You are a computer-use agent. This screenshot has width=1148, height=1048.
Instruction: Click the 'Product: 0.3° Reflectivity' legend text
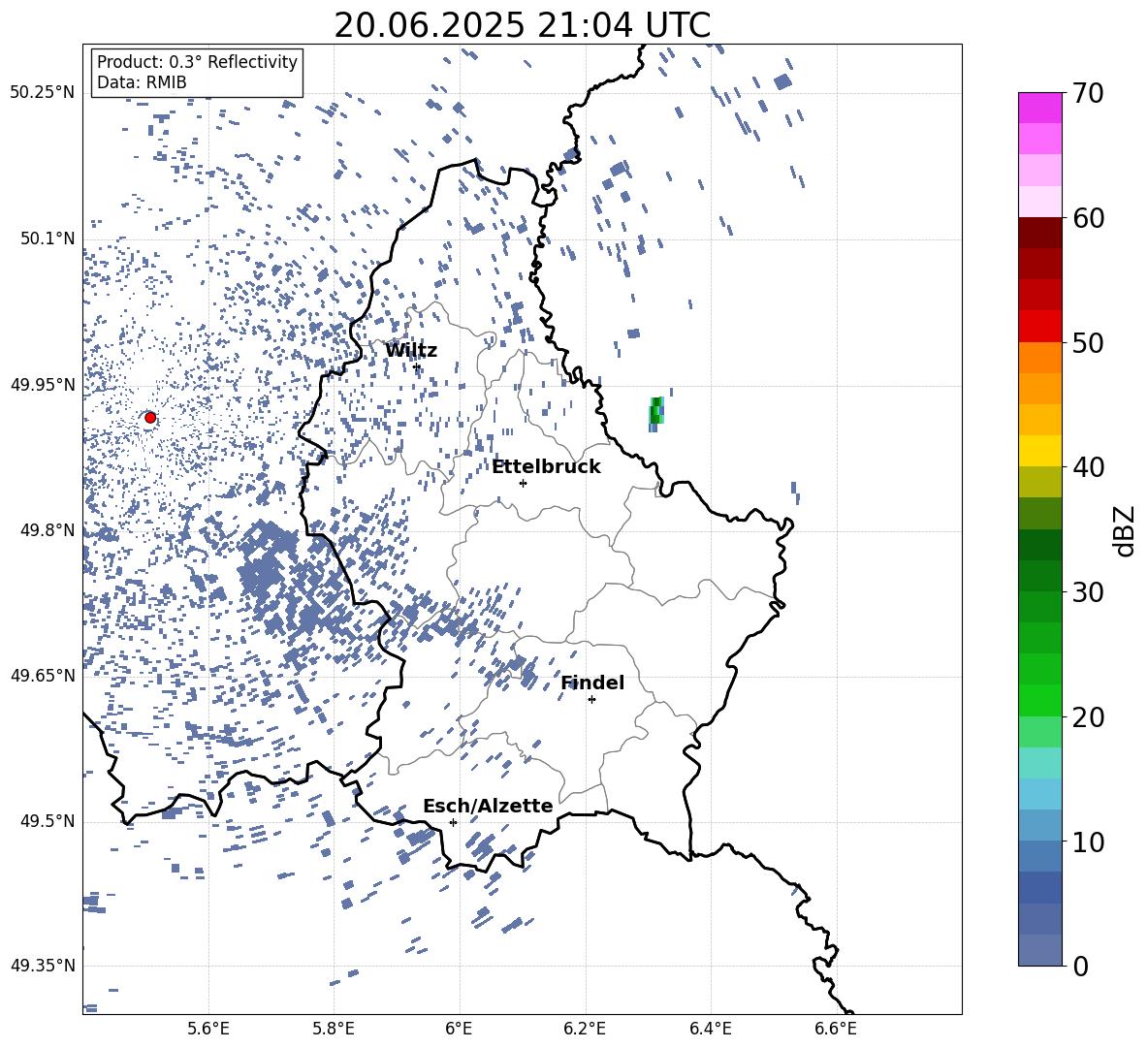[197, 62]
